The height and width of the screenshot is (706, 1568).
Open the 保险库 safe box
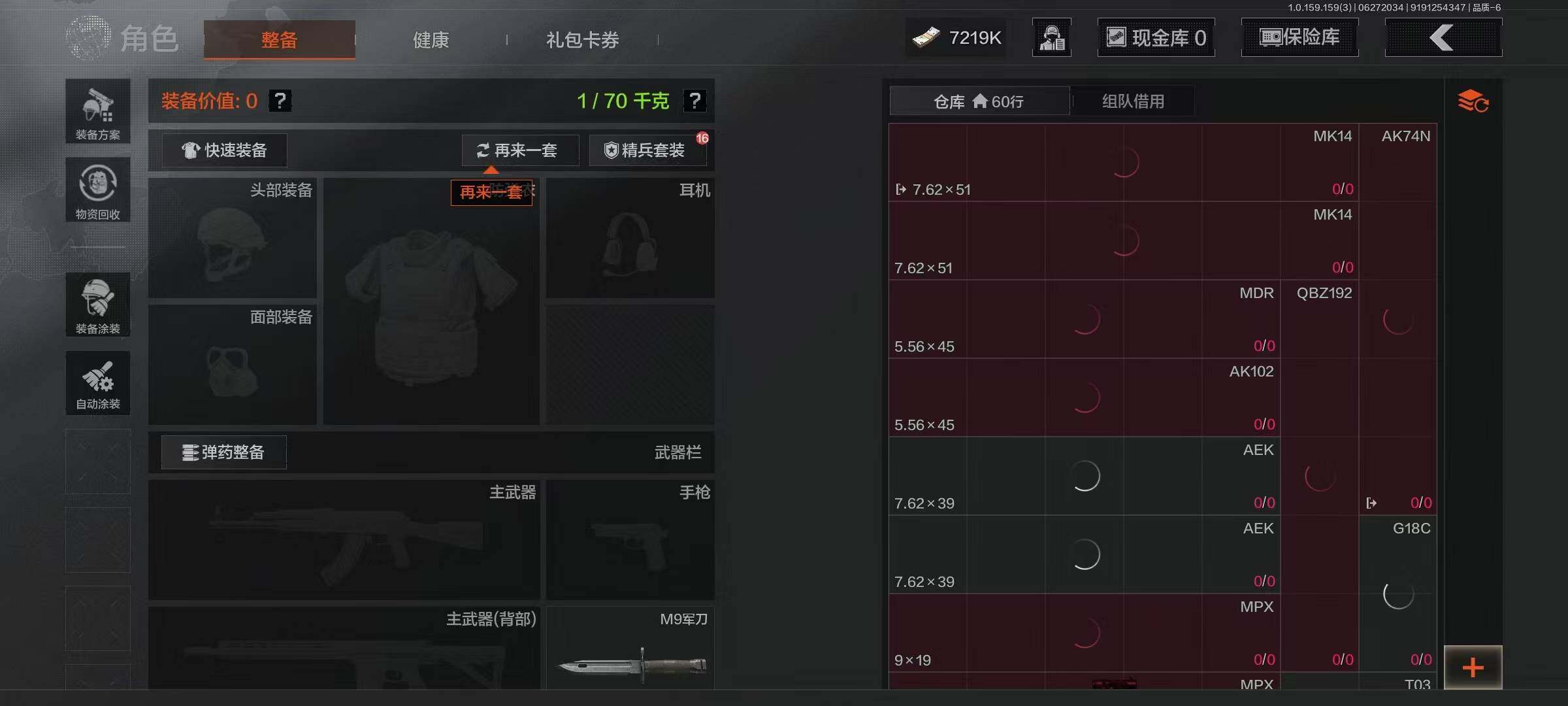[x=1300, y=37]
